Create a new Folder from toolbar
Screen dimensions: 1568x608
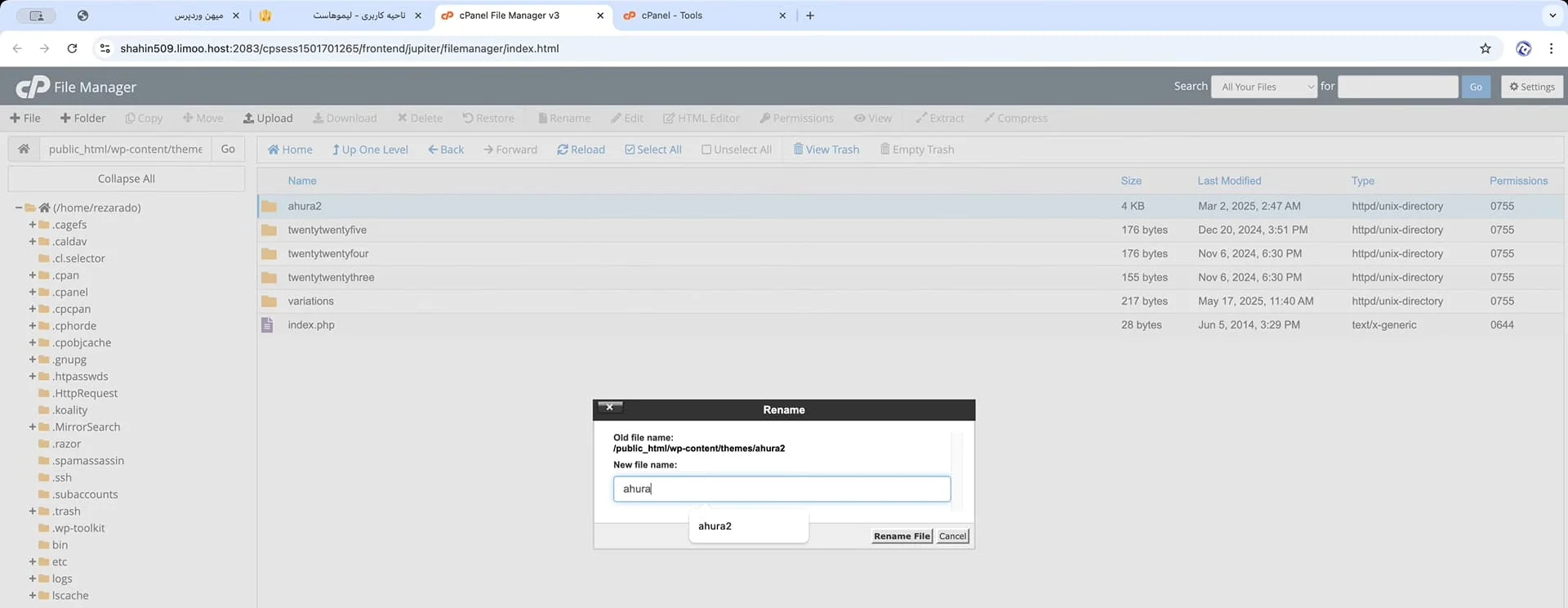(x=82, y=118)
